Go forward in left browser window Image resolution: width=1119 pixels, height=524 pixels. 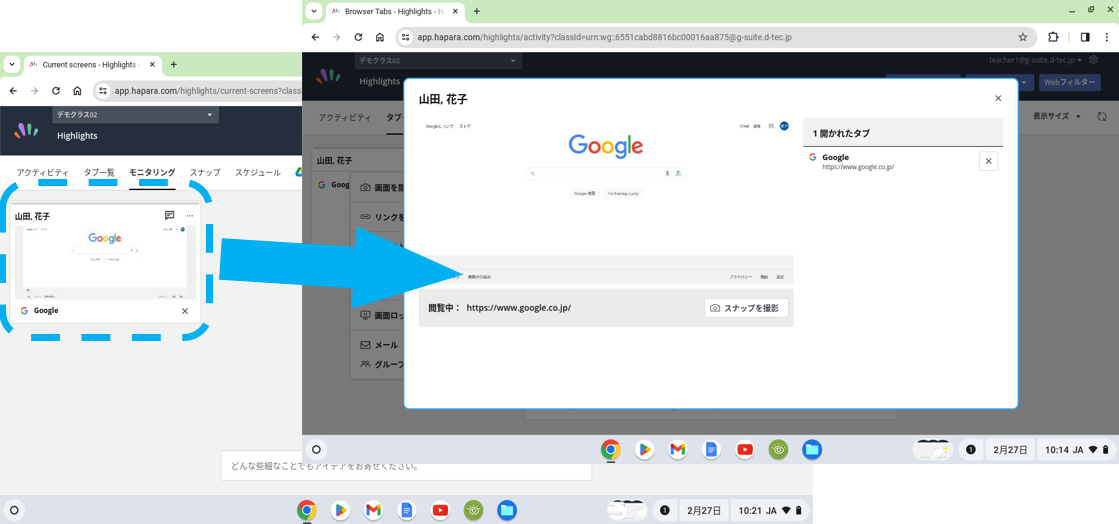(x=34, y=91)
